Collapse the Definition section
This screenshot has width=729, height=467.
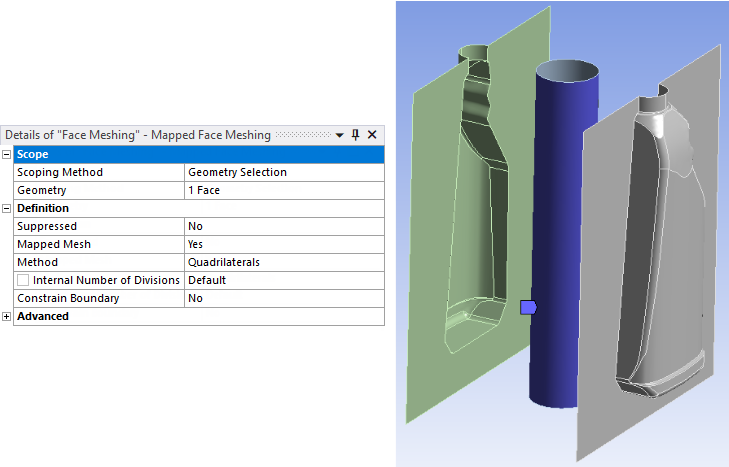(x=7, y=208)
